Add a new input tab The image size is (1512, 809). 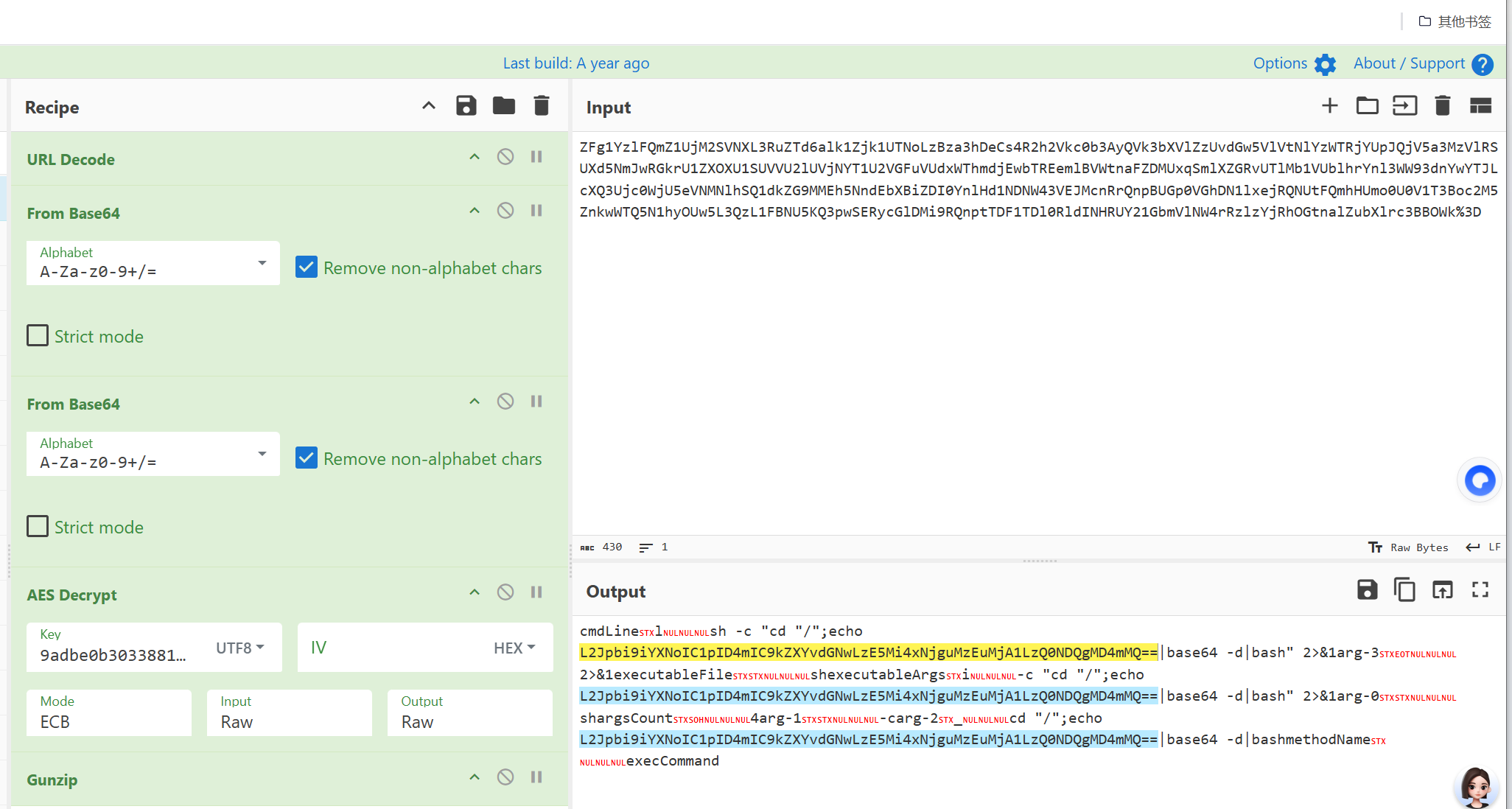(1329, 106)
